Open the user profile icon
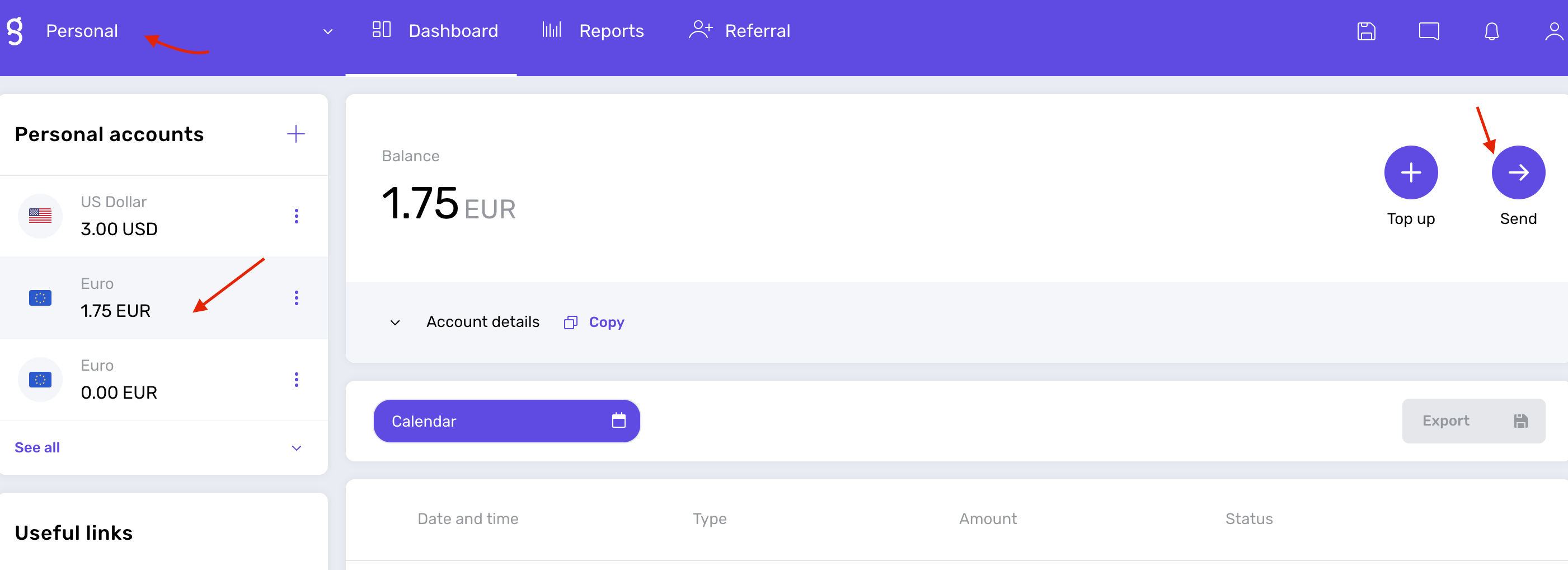The width and height of the screenshot is (1568, 570). tap(1554, 31)
